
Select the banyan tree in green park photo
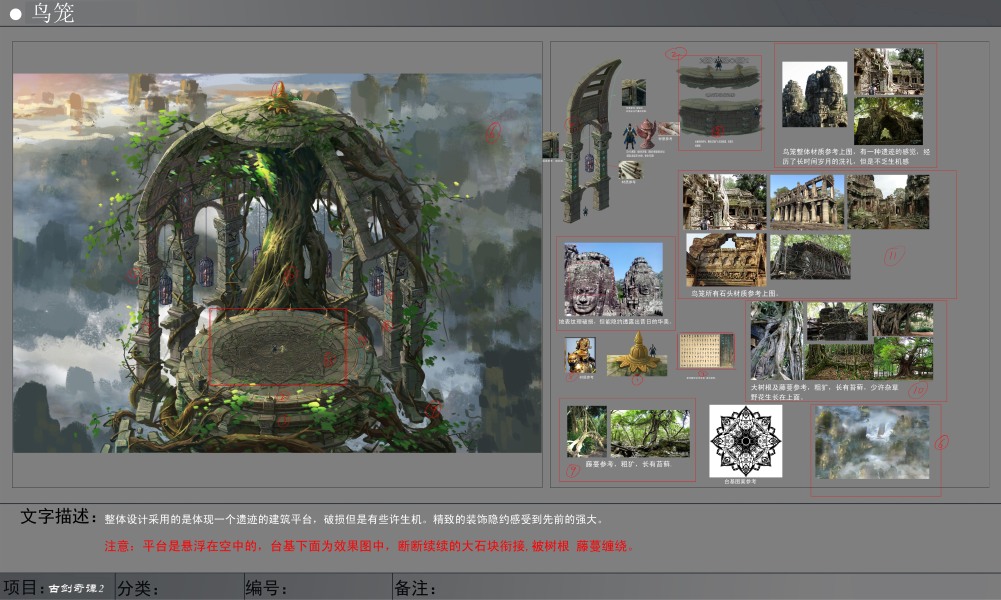point(903,358)
